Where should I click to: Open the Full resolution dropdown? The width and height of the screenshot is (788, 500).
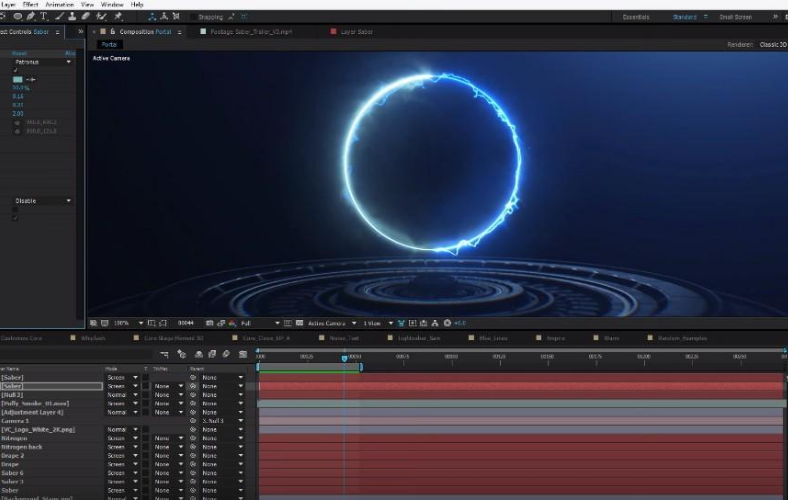pyautogui.click(x=260, y=323)
